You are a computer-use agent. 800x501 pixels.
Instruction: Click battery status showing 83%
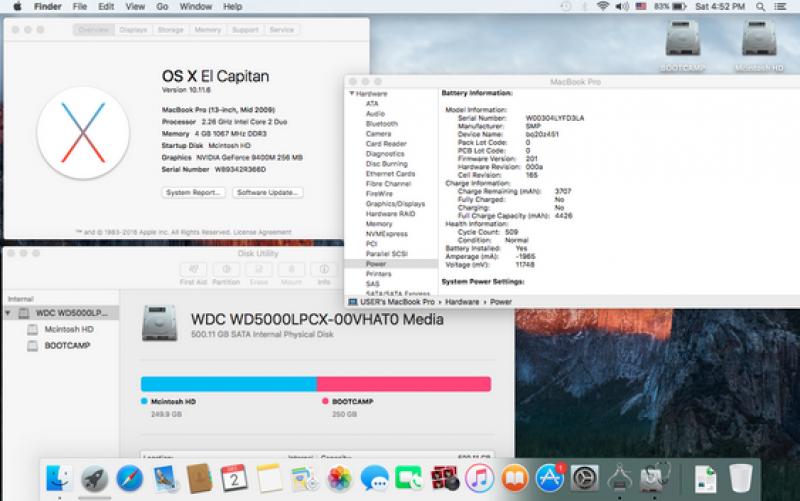point(670,7)
